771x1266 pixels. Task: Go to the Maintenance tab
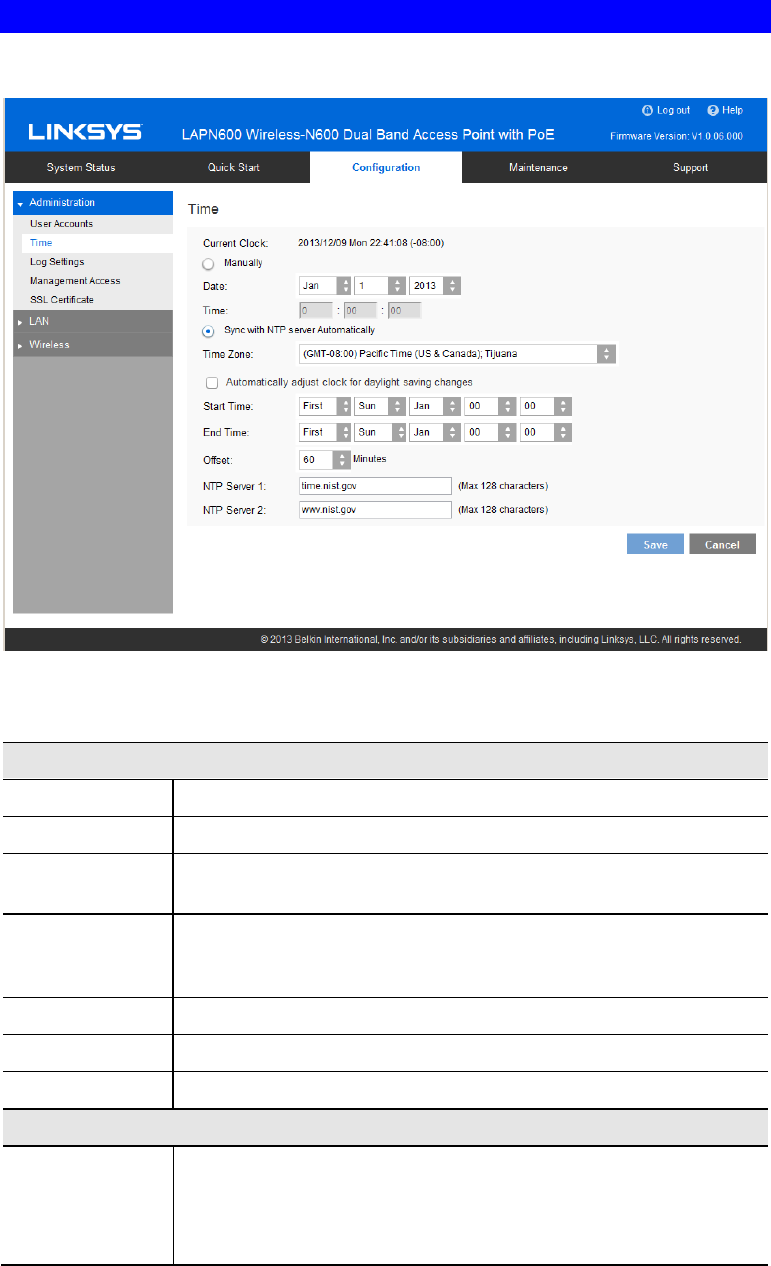point(538,167)
